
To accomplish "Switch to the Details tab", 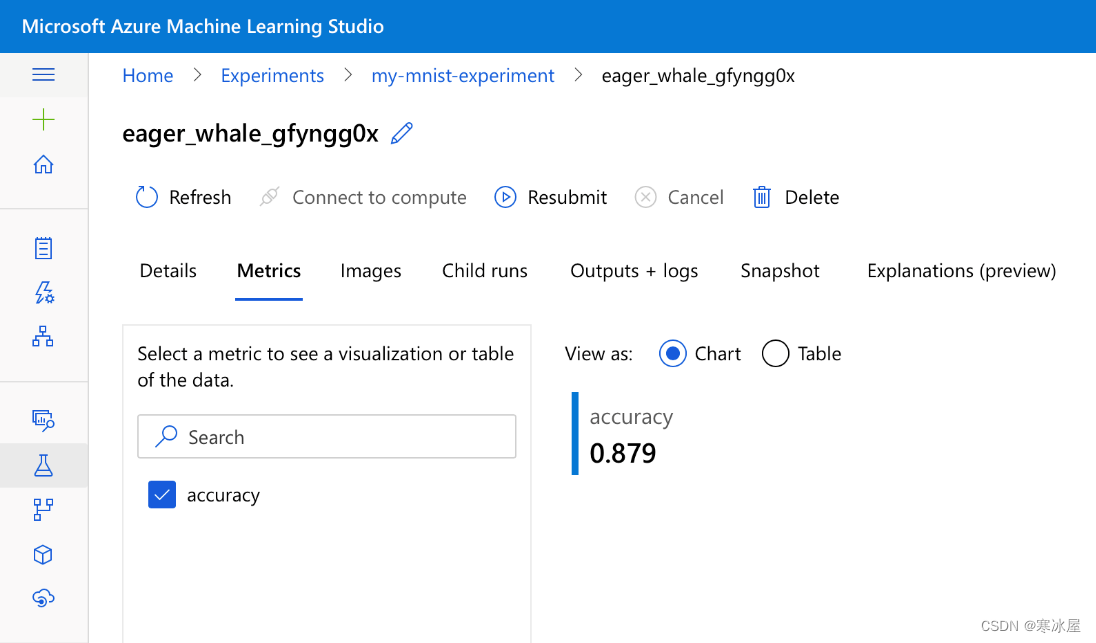I will coord(168,270).
